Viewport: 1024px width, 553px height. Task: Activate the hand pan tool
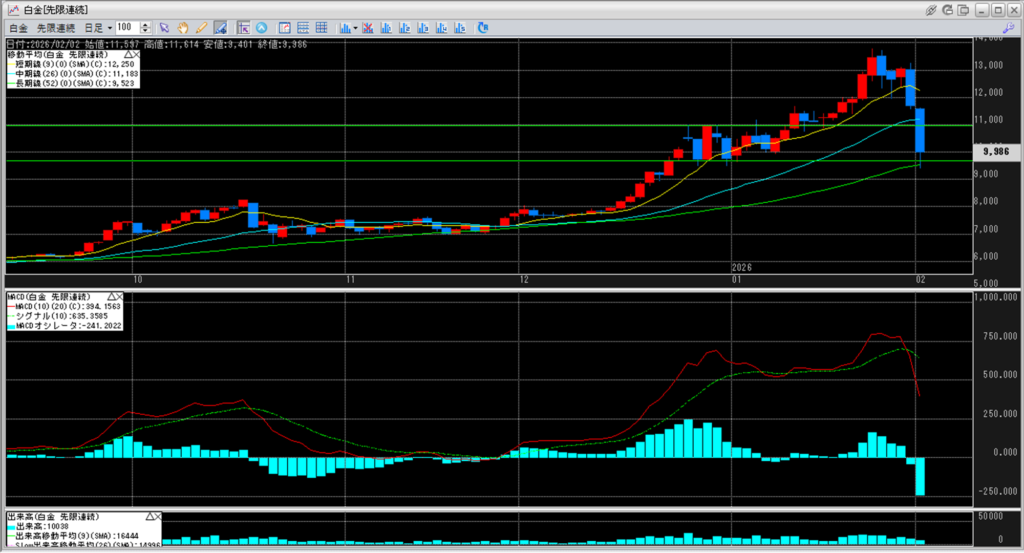(x=183, y=28)
